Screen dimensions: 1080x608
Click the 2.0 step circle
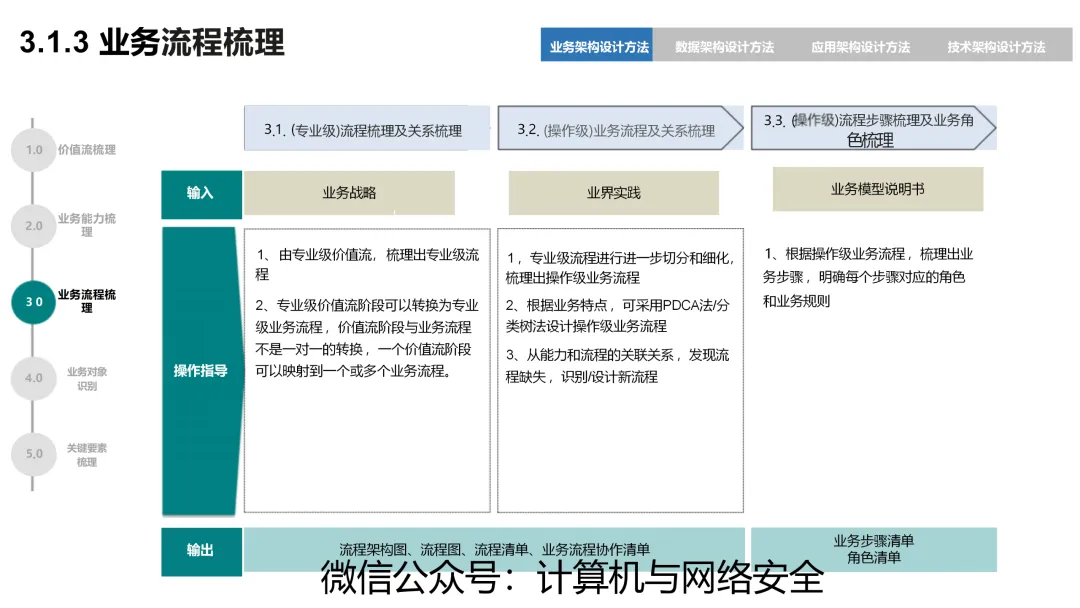tap(34, 225)
